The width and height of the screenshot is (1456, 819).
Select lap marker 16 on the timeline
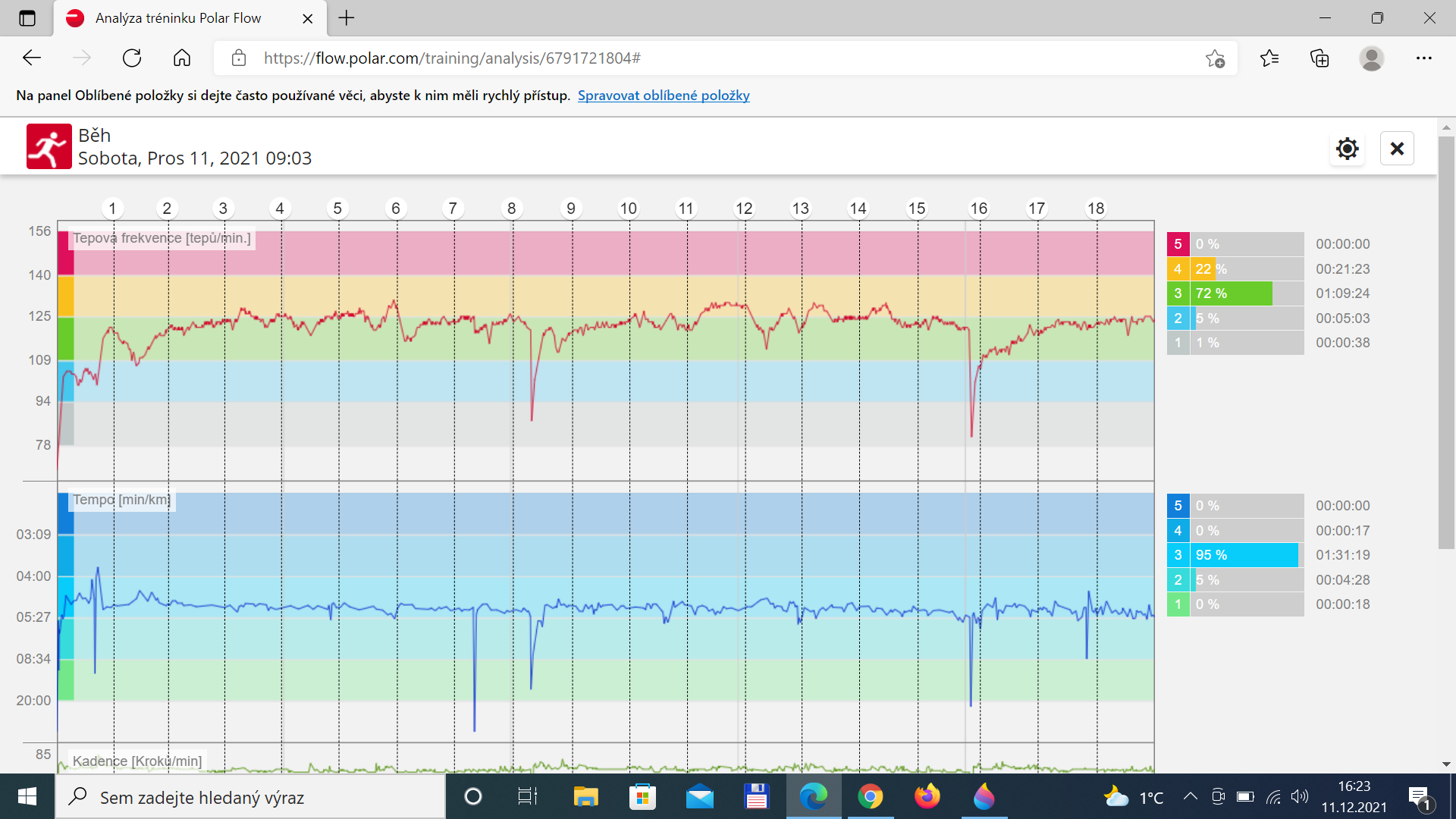(x=979, y=209)
